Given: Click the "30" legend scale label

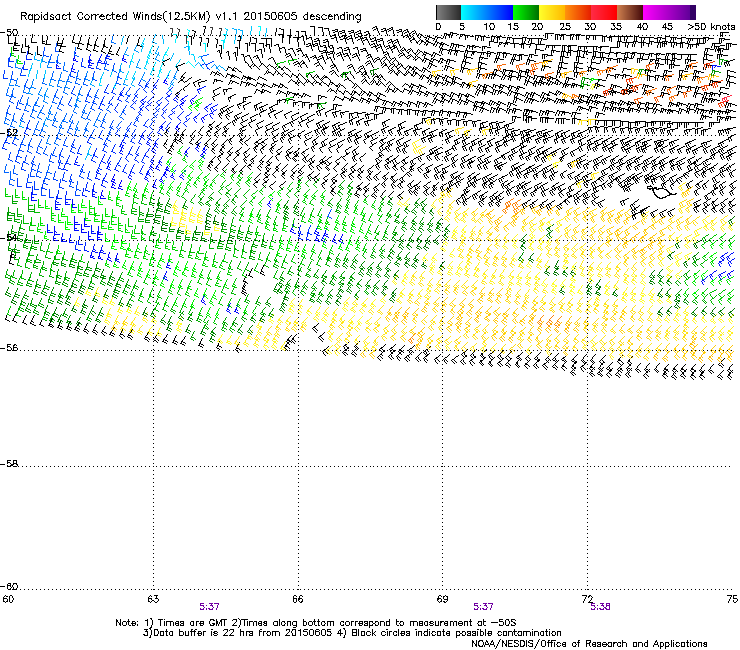Looking at the screenshot, I should click(x=590, y=27).
